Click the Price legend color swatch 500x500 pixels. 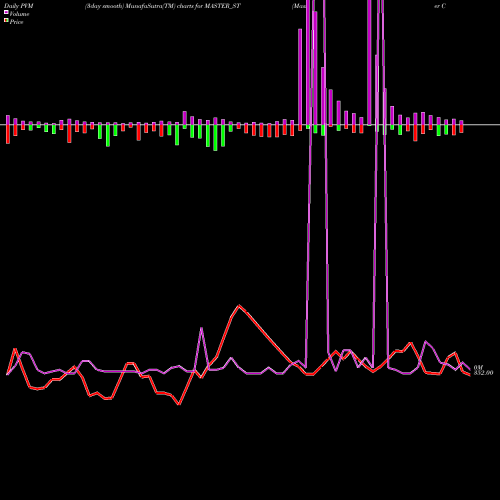[x=6, y=20]
